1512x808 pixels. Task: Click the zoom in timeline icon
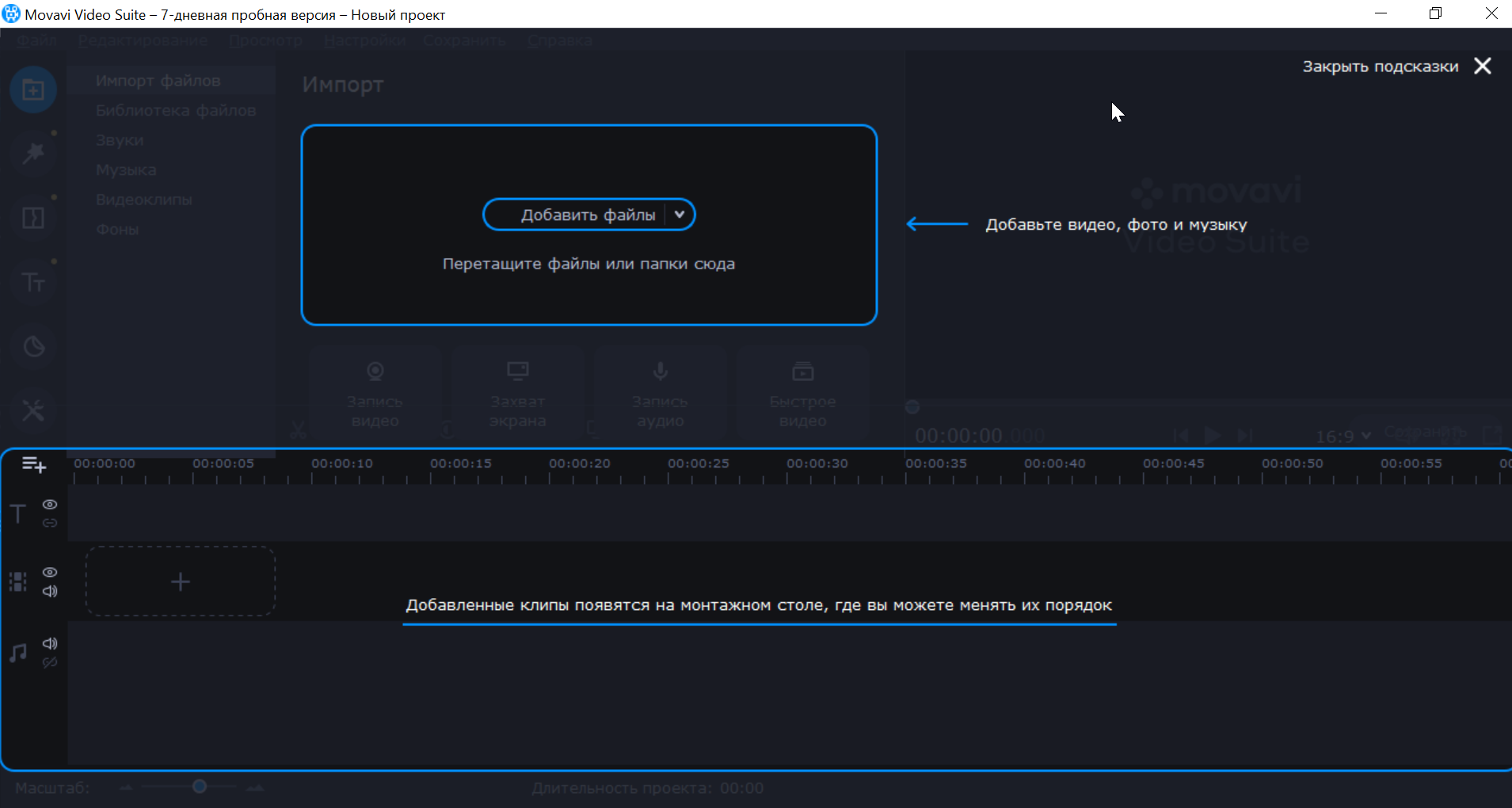[x=255, y=787]
